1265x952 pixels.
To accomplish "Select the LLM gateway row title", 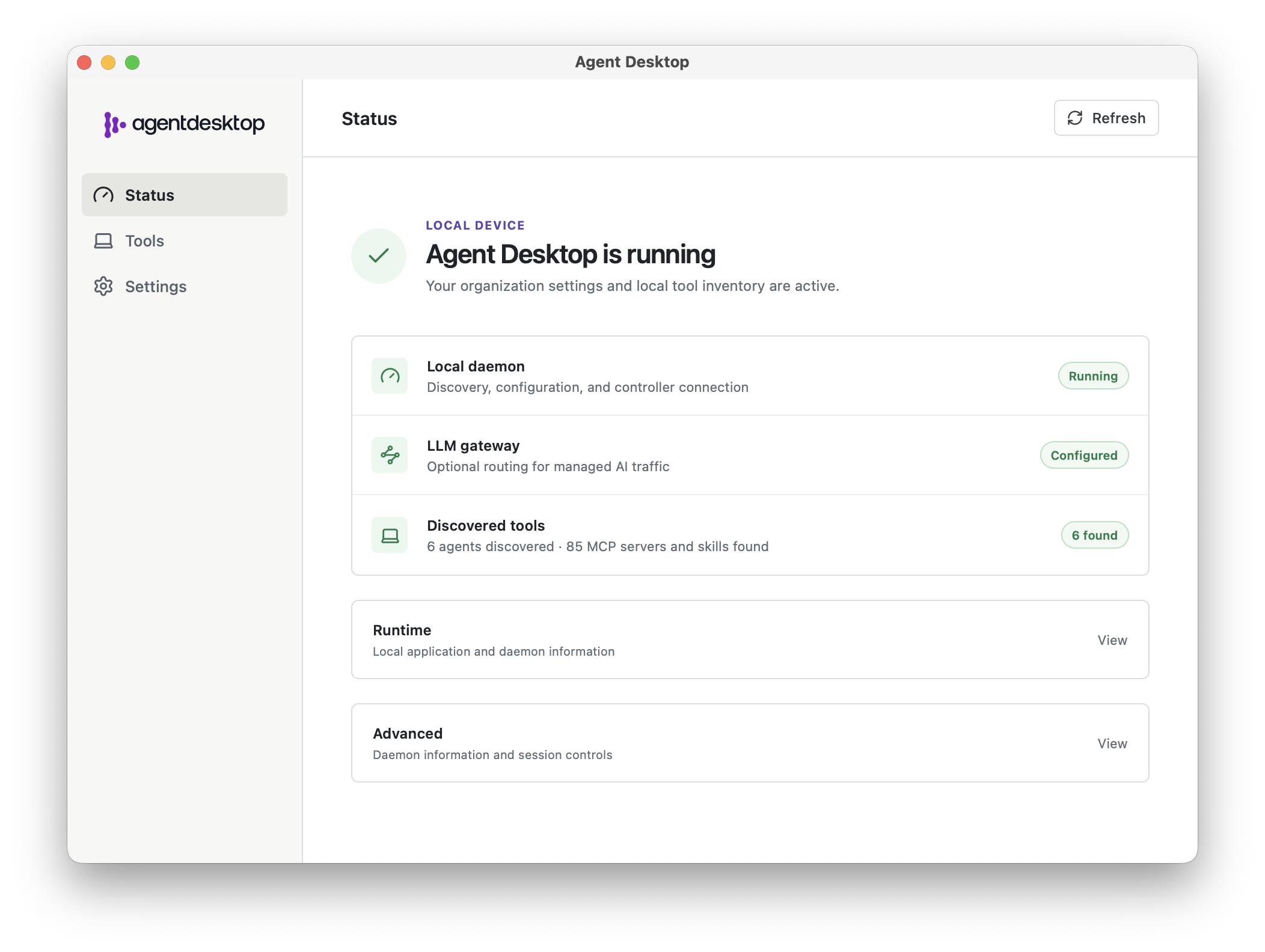I will (x=473, y=446).
